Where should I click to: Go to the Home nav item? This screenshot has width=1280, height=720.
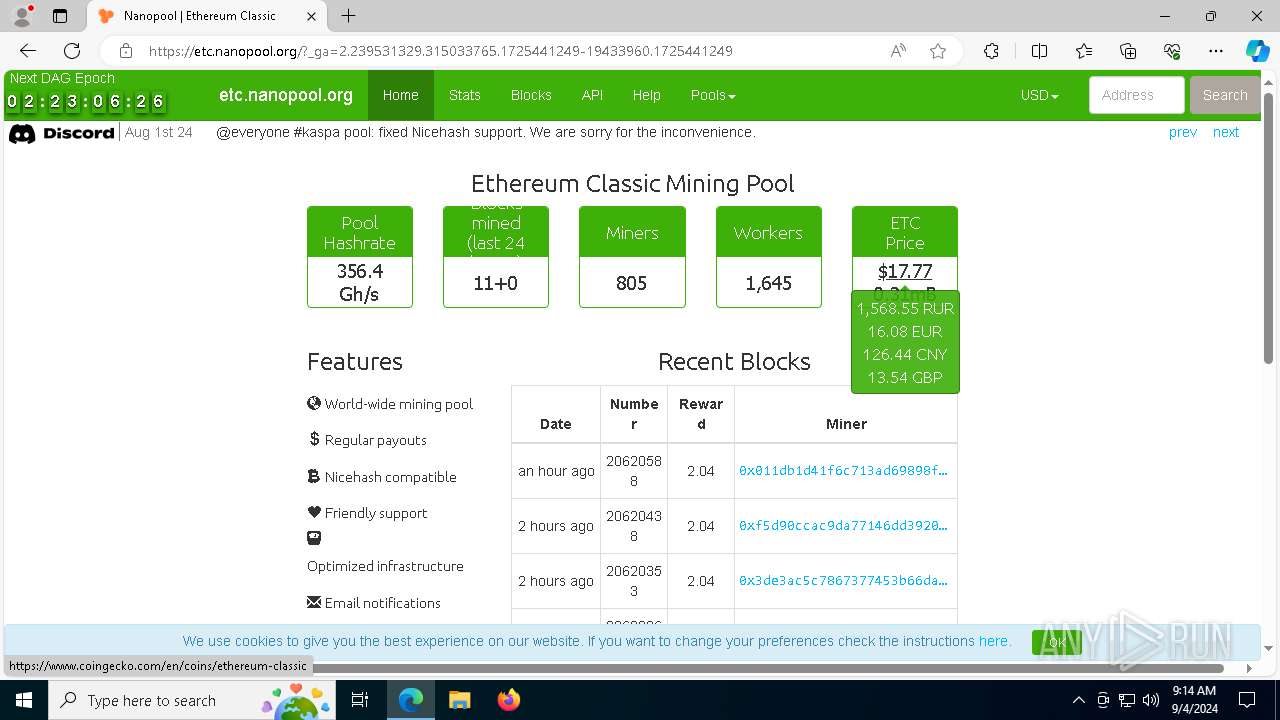point(400,95)
